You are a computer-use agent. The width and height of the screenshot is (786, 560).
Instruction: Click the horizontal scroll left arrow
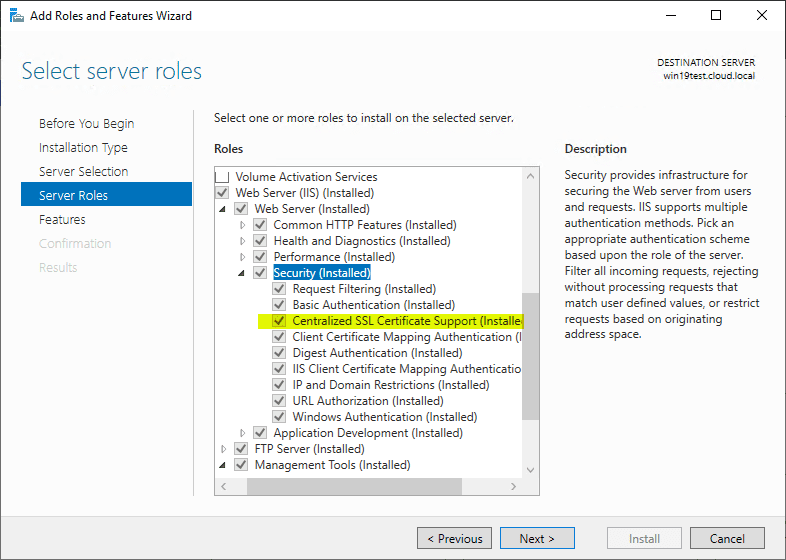(x=224, y=486)
